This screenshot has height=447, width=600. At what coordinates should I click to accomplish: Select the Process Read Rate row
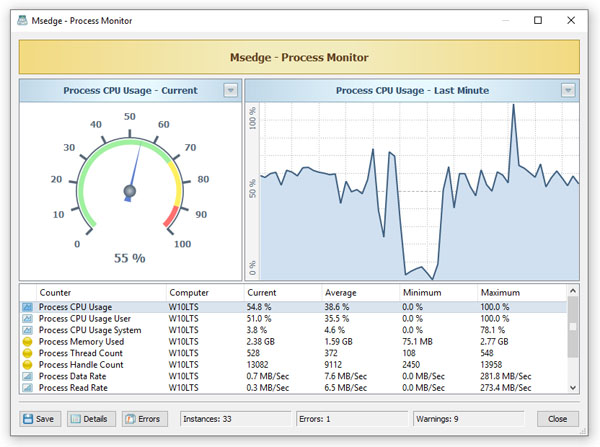pos(293,388)
